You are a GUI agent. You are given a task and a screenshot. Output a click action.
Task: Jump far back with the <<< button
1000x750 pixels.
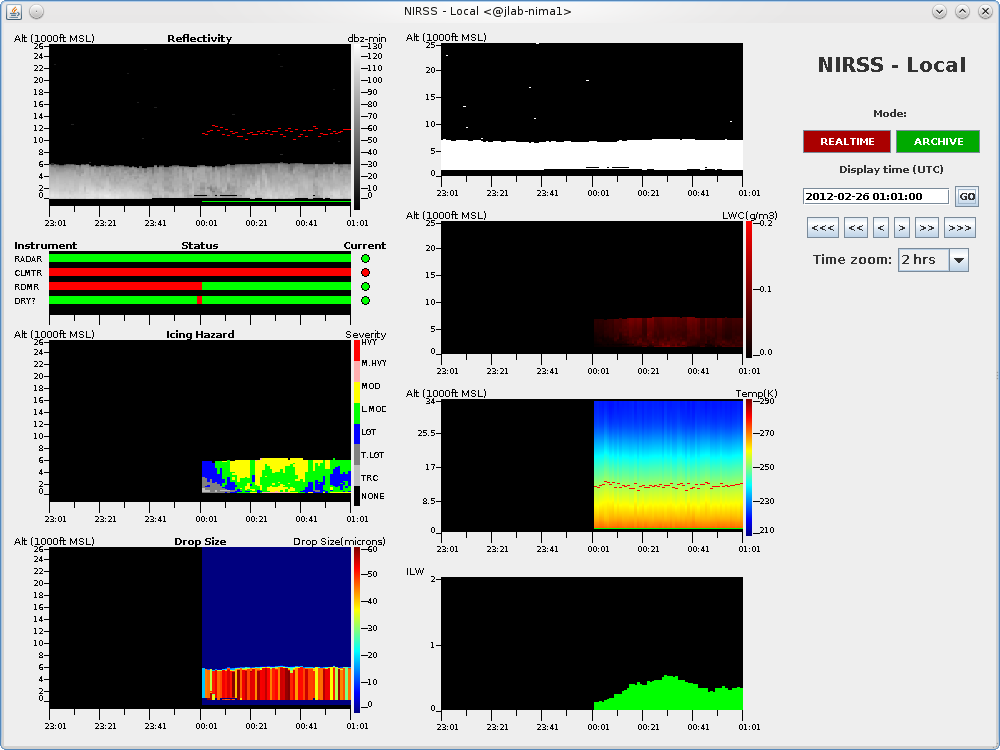pos(823,228)
